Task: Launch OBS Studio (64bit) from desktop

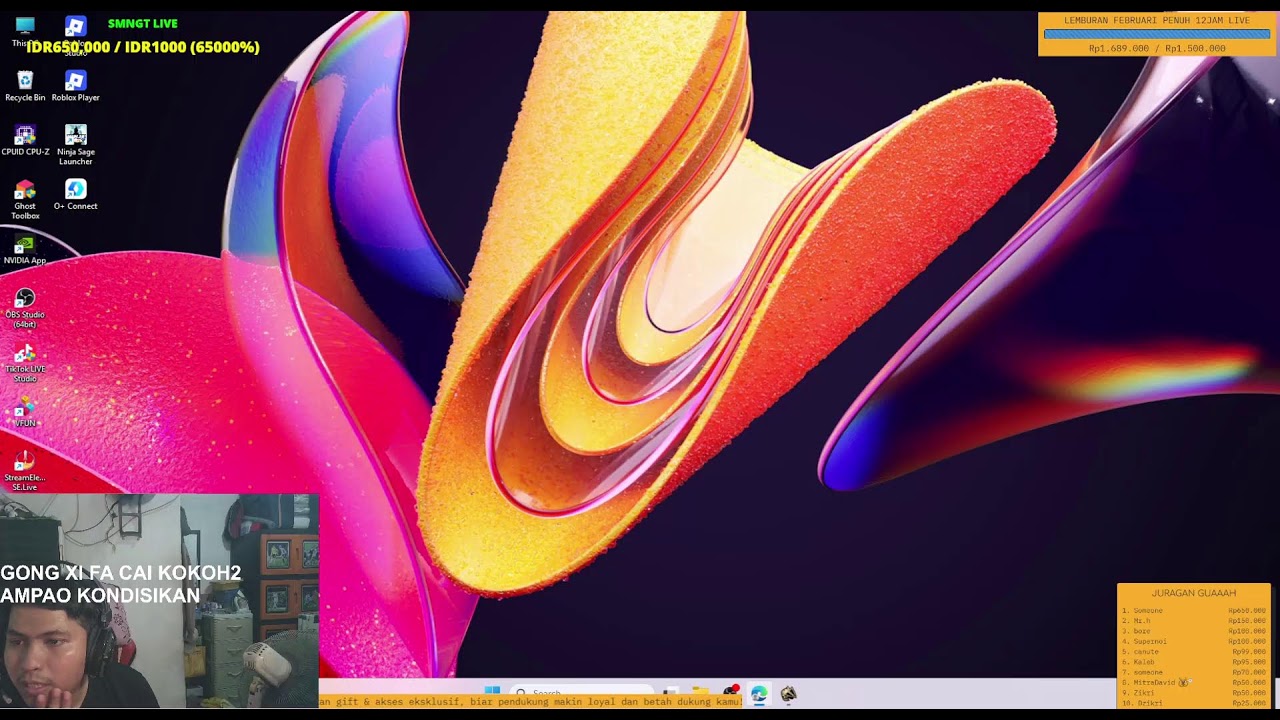Action: pyautogui.click(x=25, y=308)
